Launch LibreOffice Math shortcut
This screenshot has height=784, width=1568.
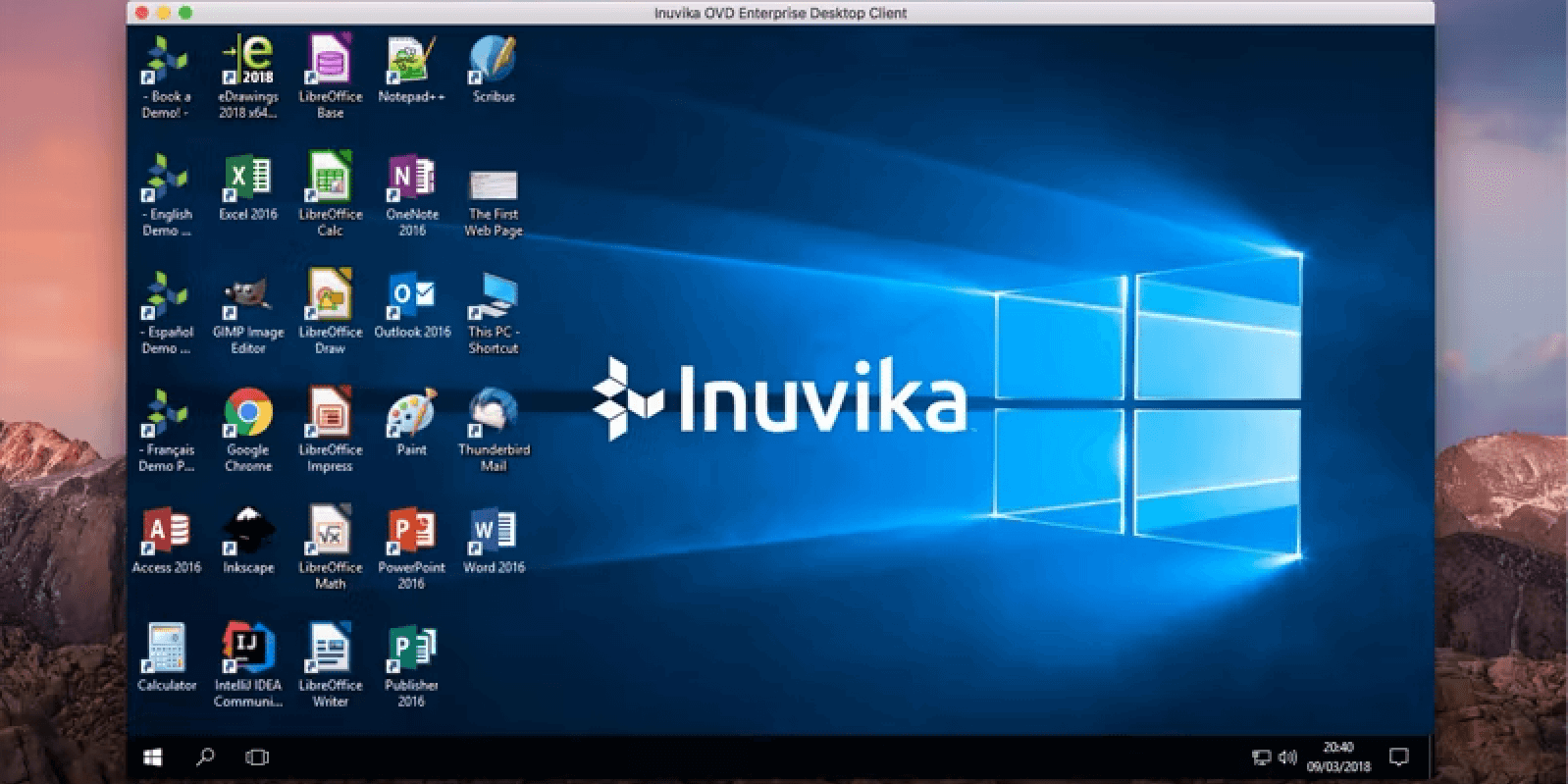(330, 549)
